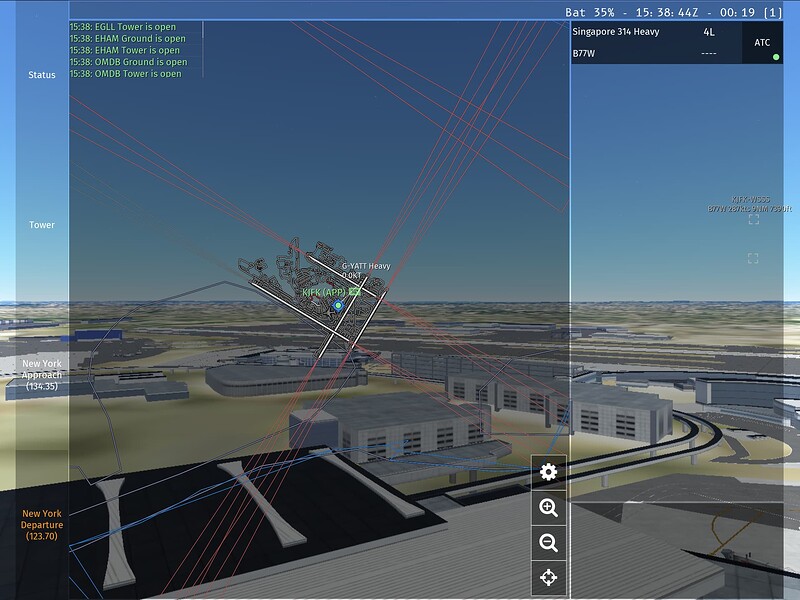Viewport: 800px width, 600px height.
Task: Select the KJFK airport blue marker
Action: (338, 306)
